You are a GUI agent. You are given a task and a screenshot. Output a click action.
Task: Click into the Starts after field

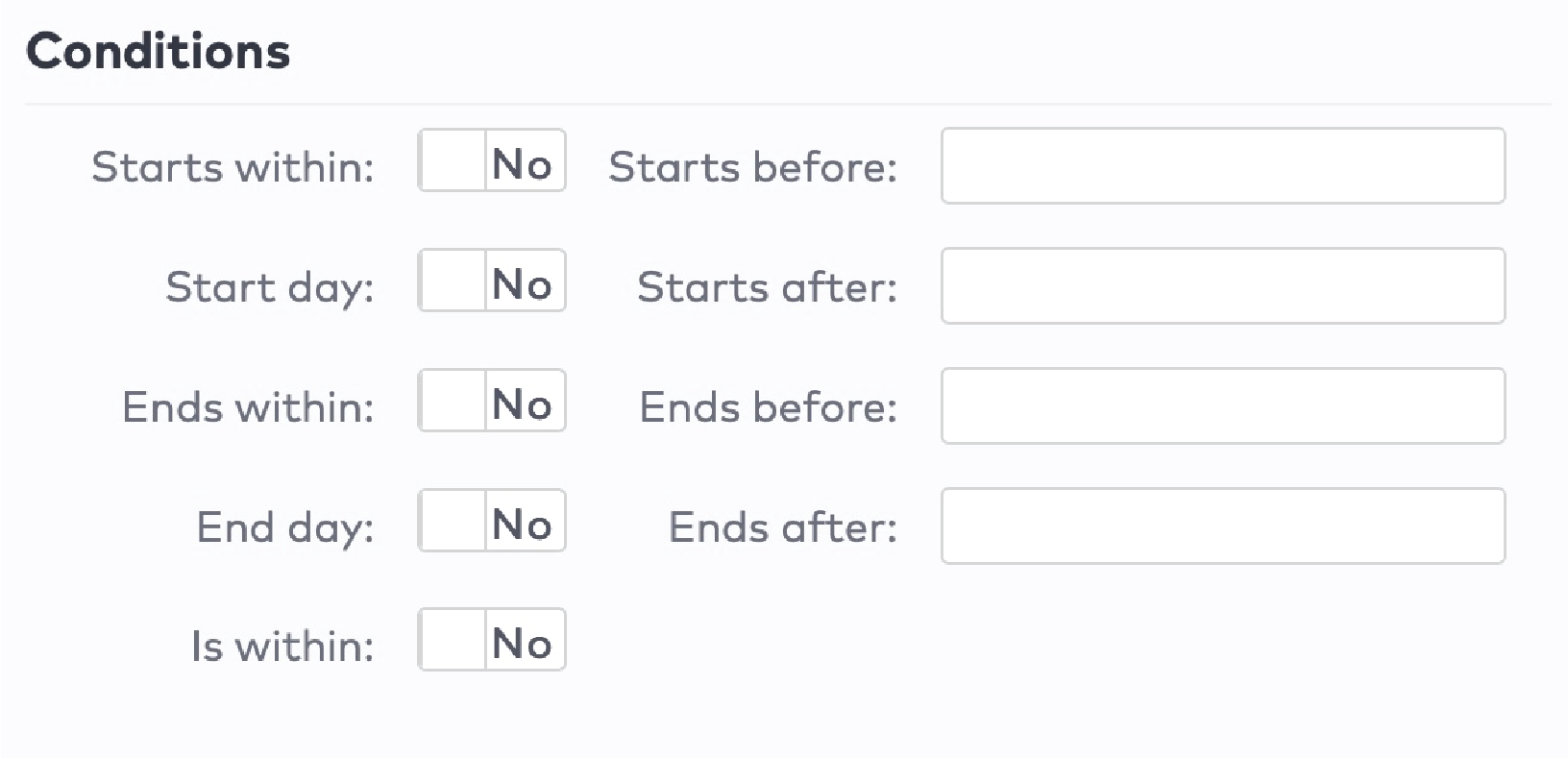1222,286
